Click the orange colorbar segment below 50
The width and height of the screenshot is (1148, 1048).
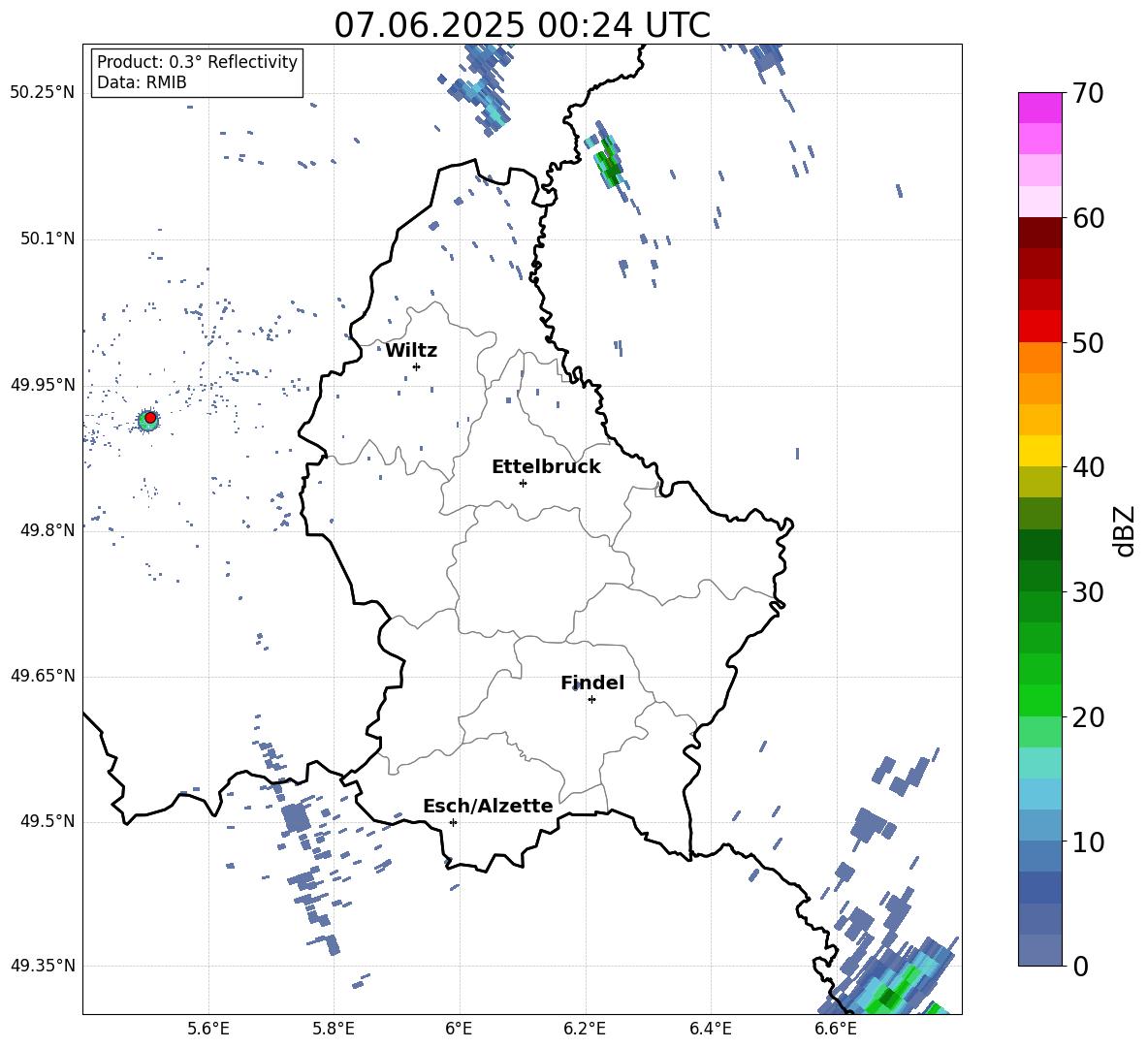(x=1040, y=358)
